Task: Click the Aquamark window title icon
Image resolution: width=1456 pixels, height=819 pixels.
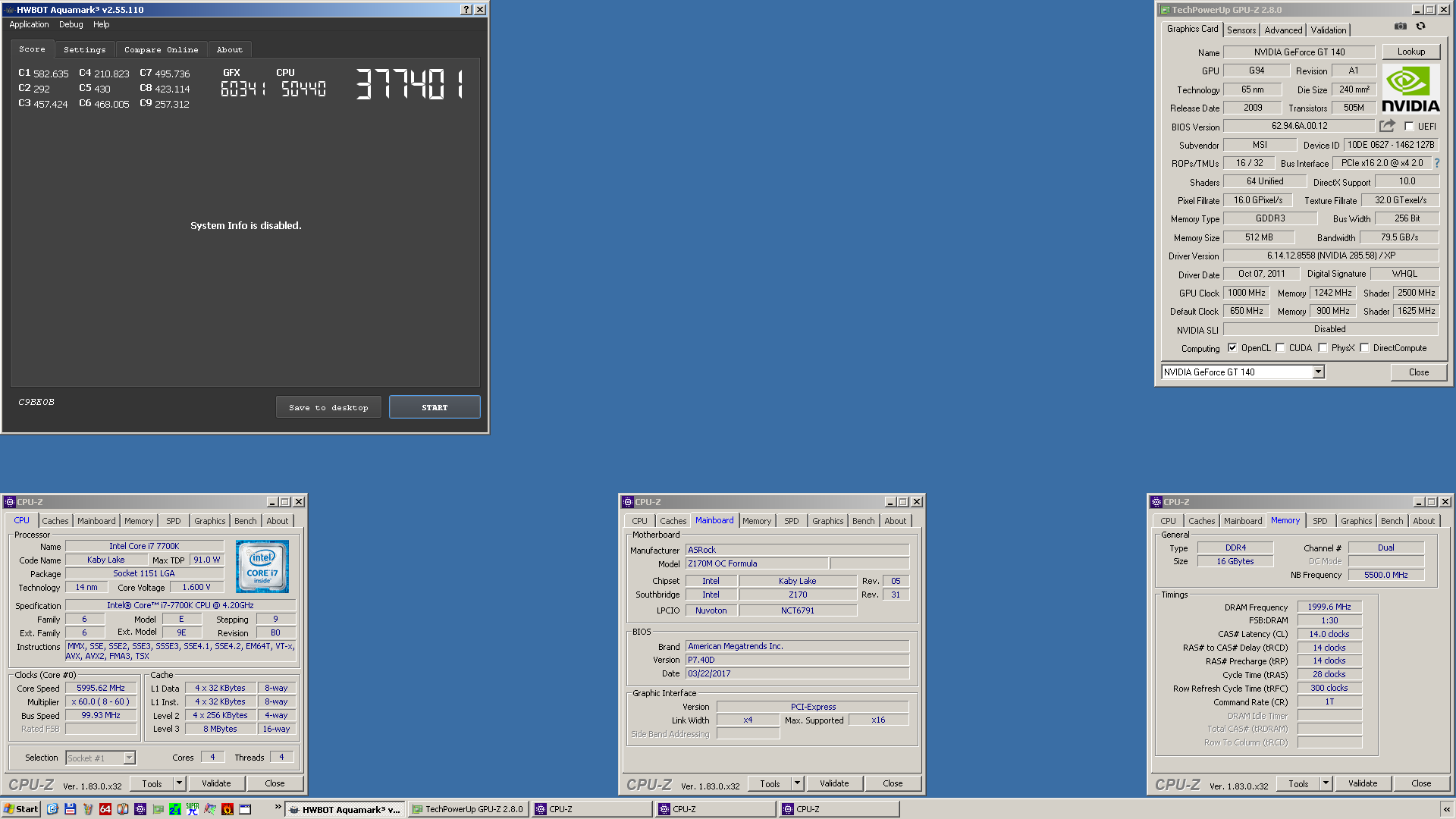Action: [x=9, y=10]
